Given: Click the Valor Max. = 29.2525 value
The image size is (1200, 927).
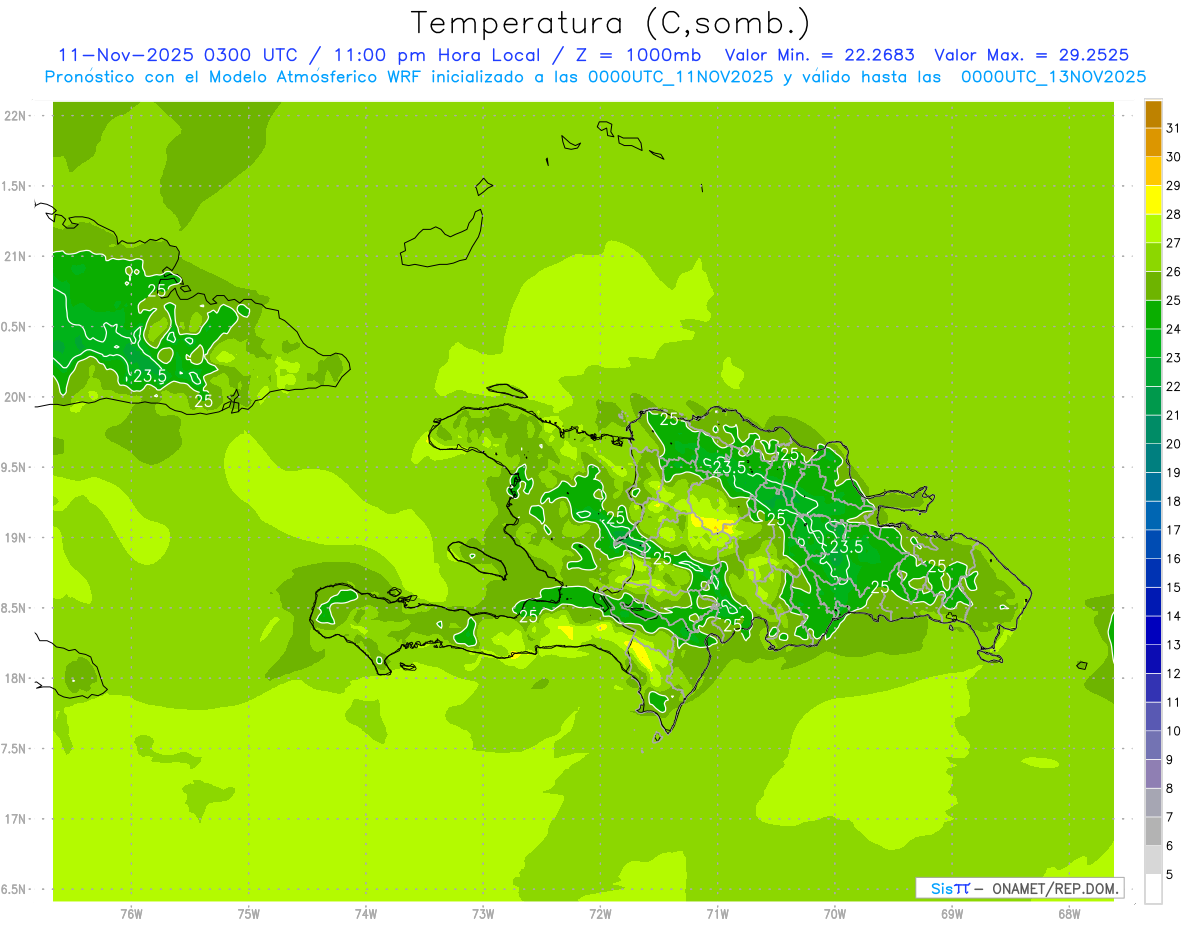Looking at the screenshot, I should [1032, 56].
